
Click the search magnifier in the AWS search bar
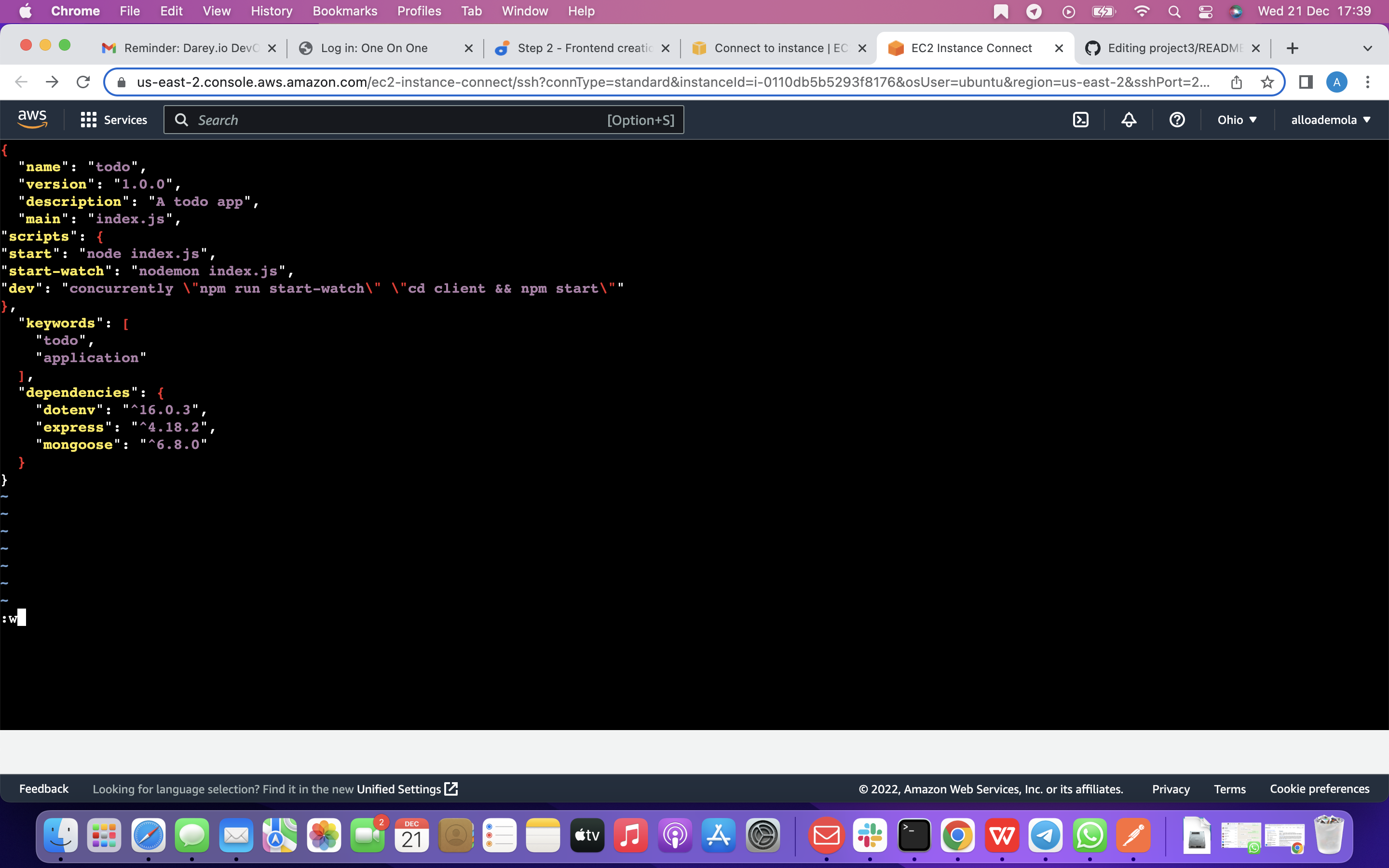[182, 120]
